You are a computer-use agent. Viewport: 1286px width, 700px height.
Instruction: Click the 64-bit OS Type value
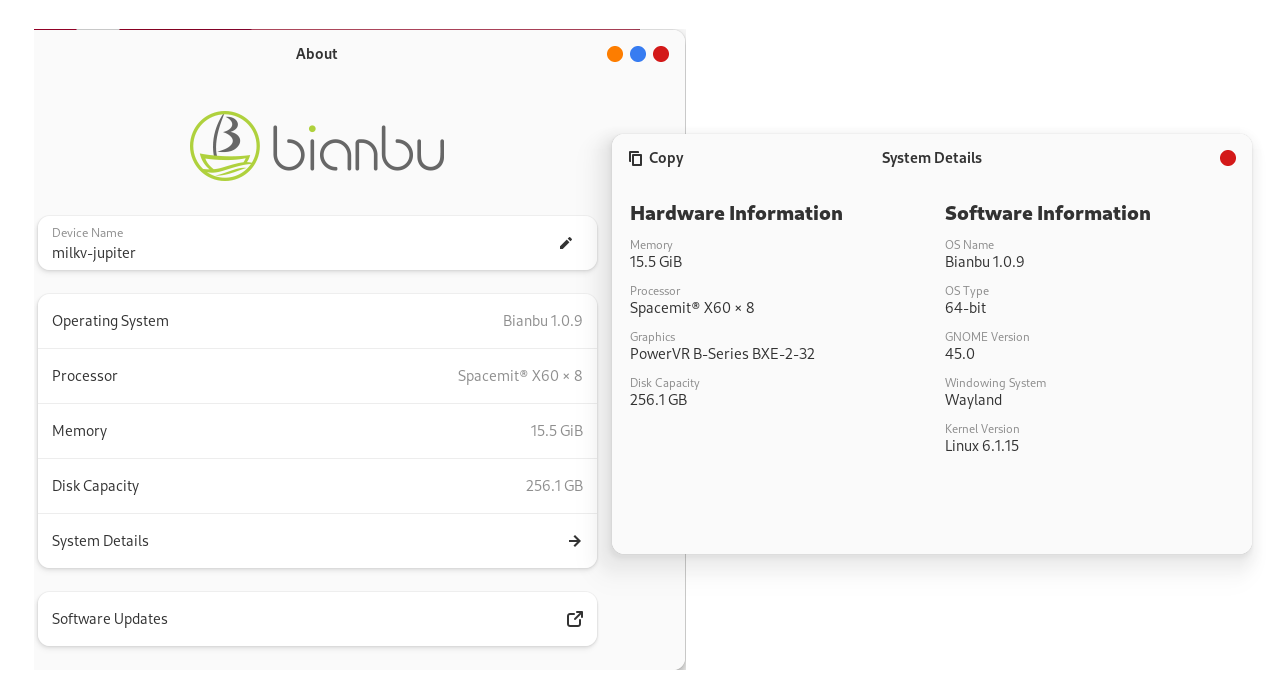coord(966,308)
